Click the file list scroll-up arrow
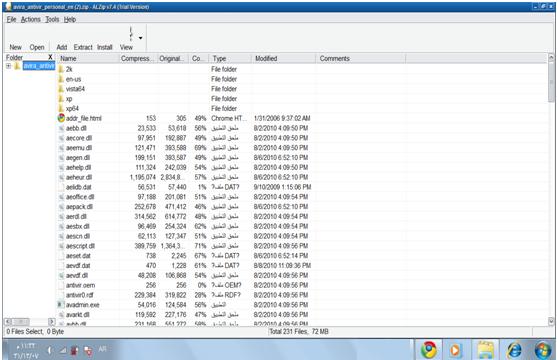This screenshot has width=557, height=360. [551, 57]
